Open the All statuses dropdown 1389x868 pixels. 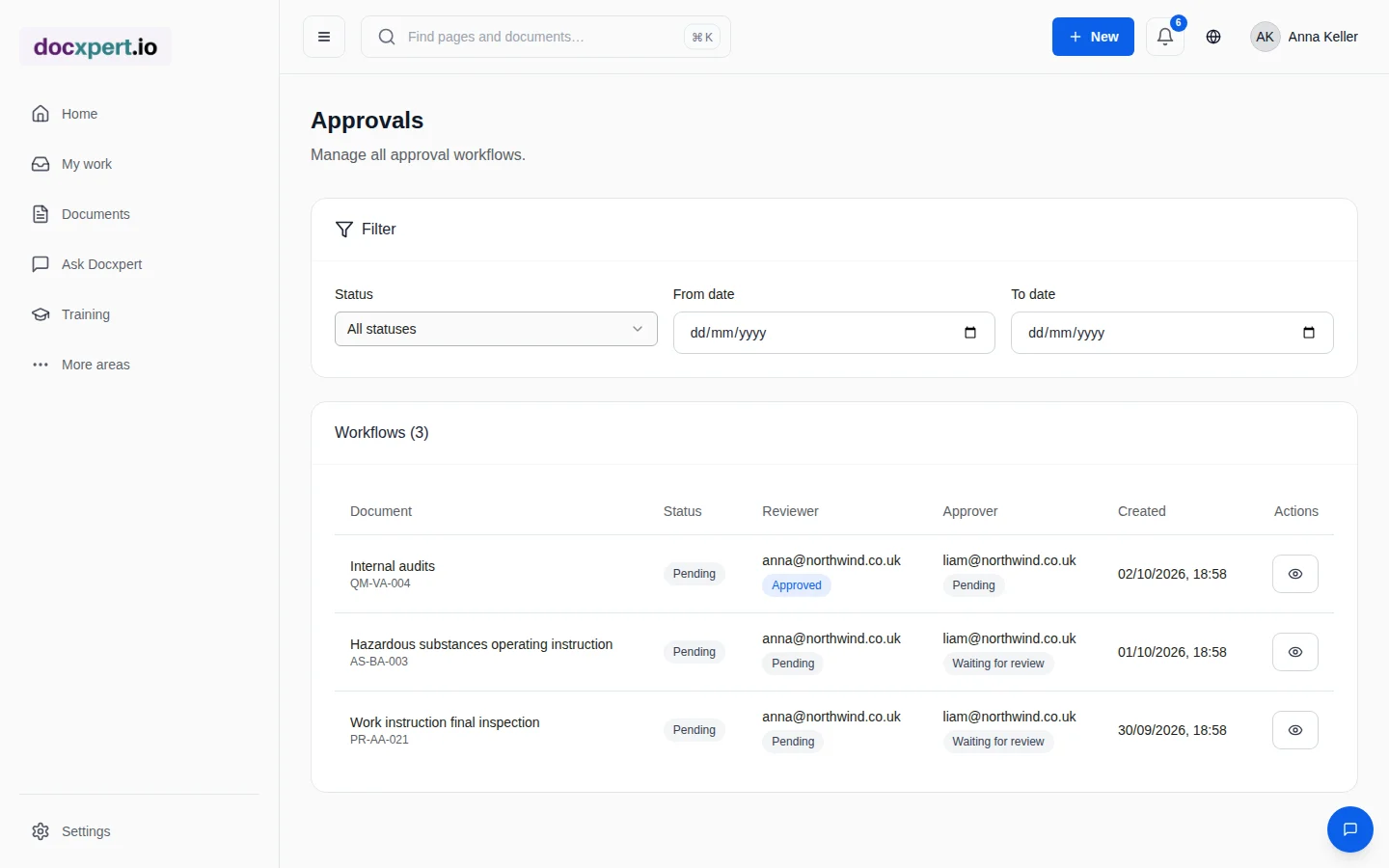click(496, 329)
